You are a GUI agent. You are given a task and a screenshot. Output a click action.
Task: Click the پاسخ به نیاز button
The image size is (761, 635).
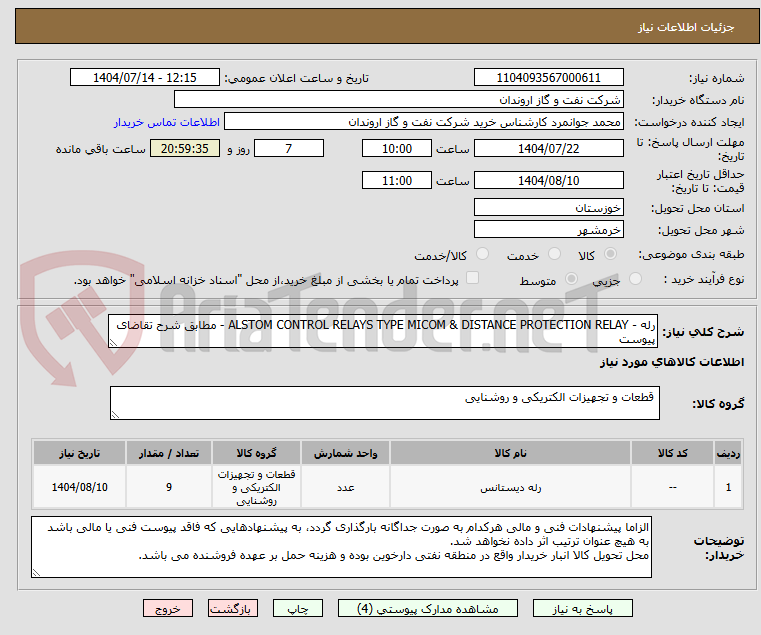[582, 608]
